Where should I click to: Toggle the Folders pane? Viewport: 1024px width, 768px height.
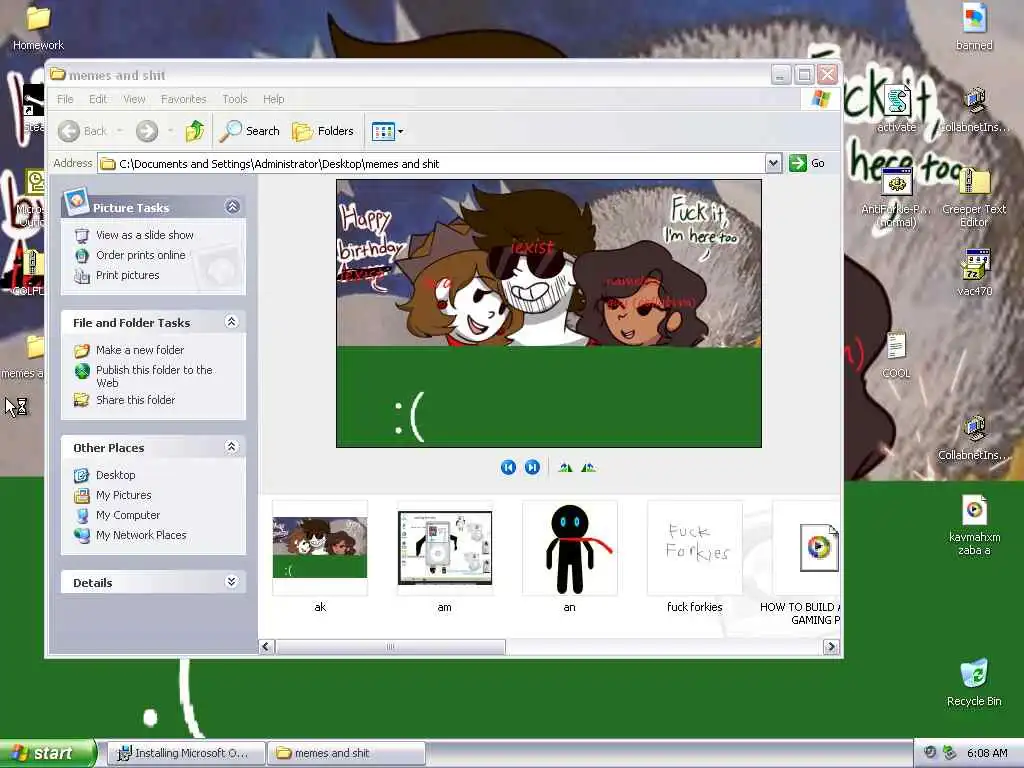click(323, 131)
